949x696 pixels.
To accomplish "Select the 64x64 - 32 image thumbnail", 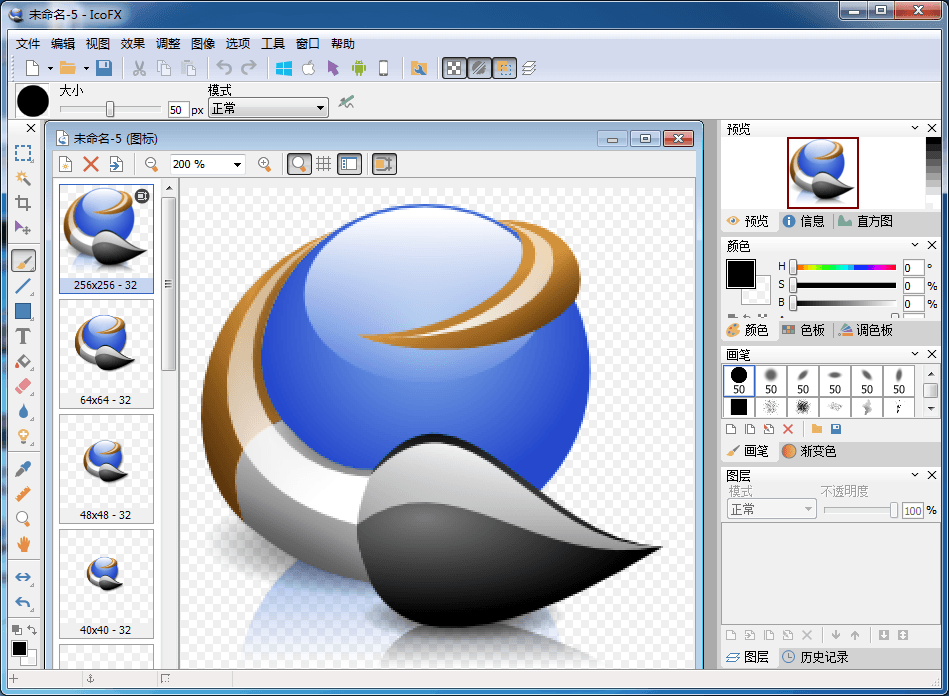I will point(107,354).
